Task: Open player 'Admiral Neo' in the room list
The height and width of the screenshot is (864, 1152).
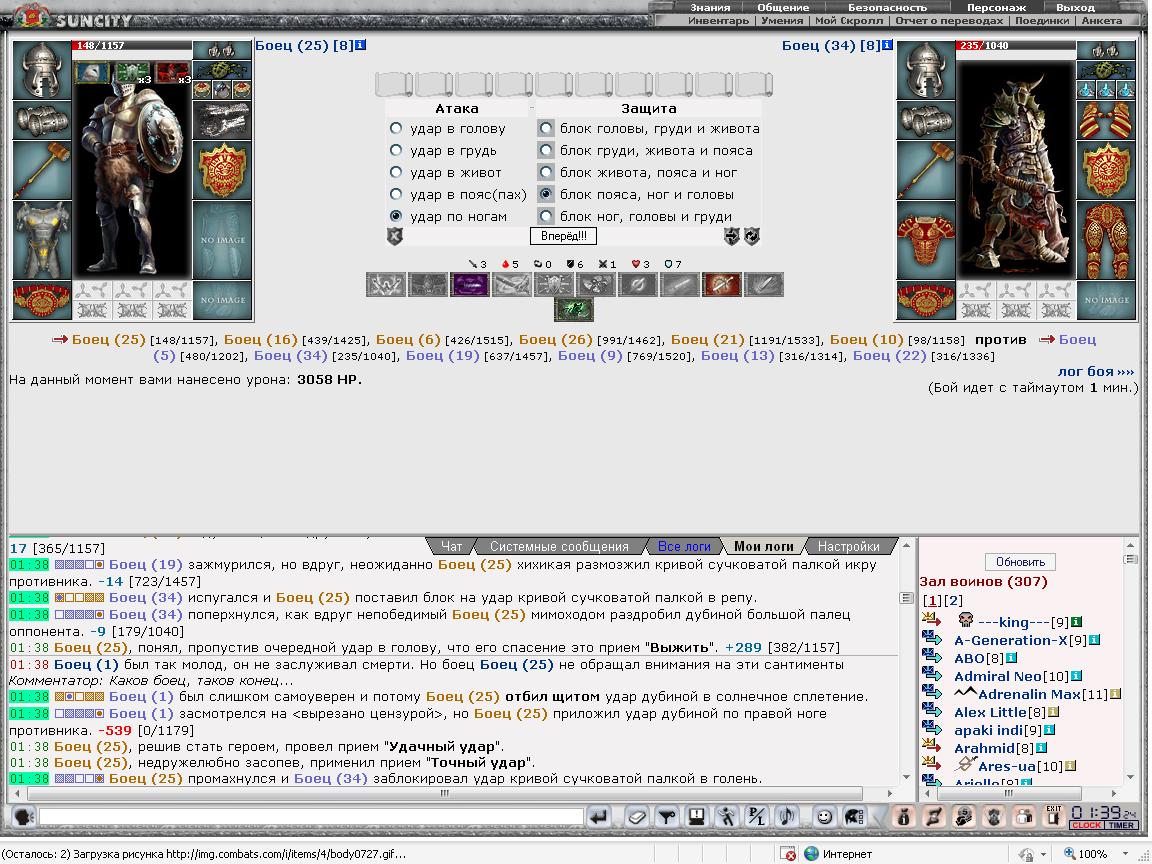Action: (998, 676)
